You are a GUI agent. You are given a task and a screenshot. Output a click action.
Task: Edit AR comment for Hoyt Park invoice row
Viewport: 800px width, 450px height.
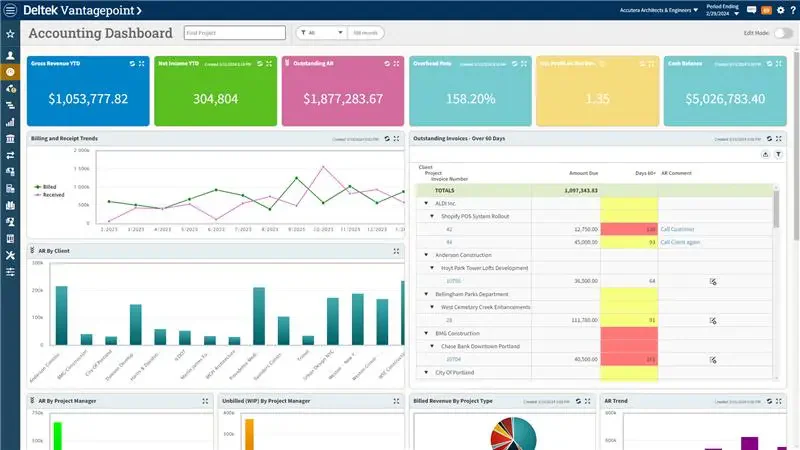click(x=713, y=281)
